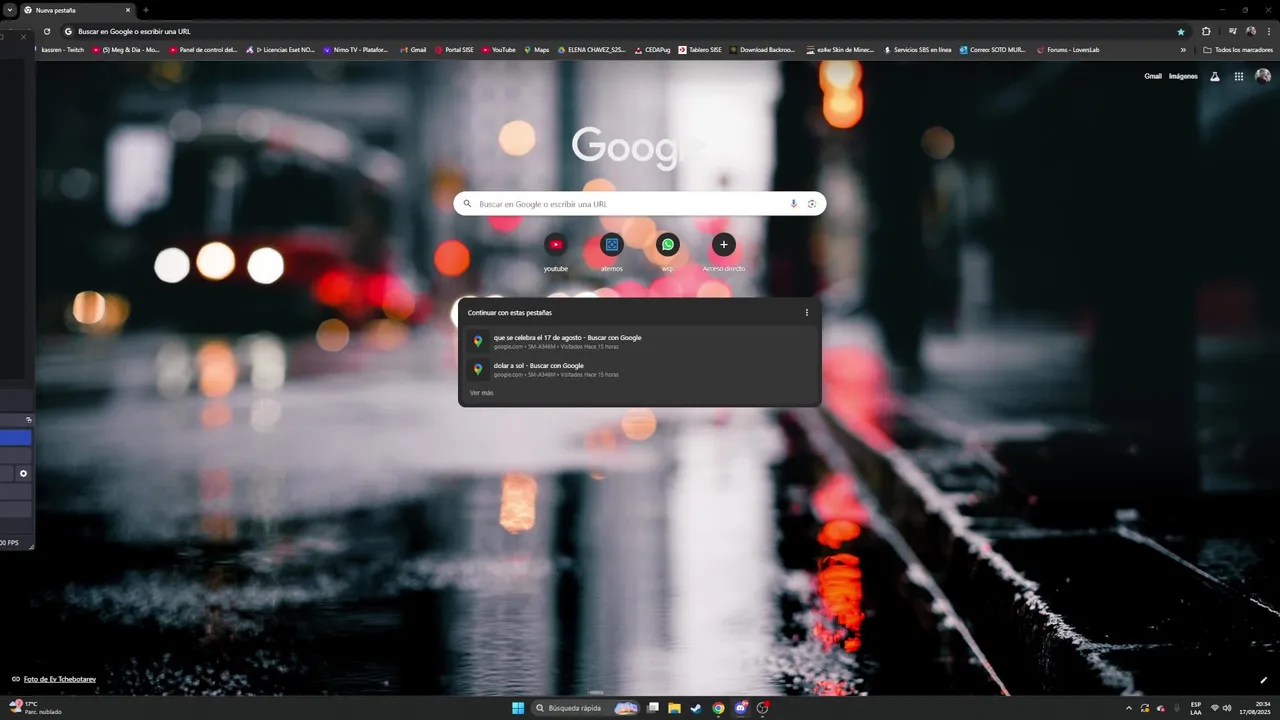
Task: Open the ez4w Skin de Minecraft bookmark
Action: pos(840,50)
